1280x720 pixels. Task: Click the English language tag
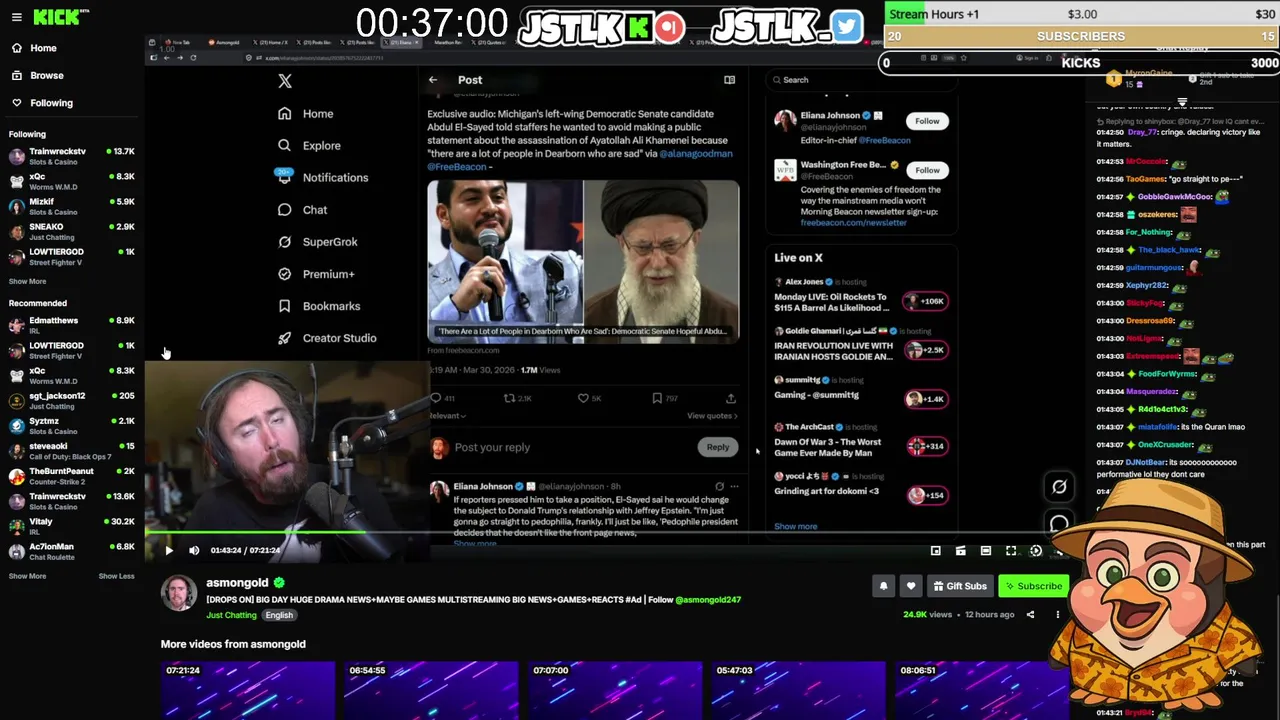pyautogui.click(x=279, y=615)
